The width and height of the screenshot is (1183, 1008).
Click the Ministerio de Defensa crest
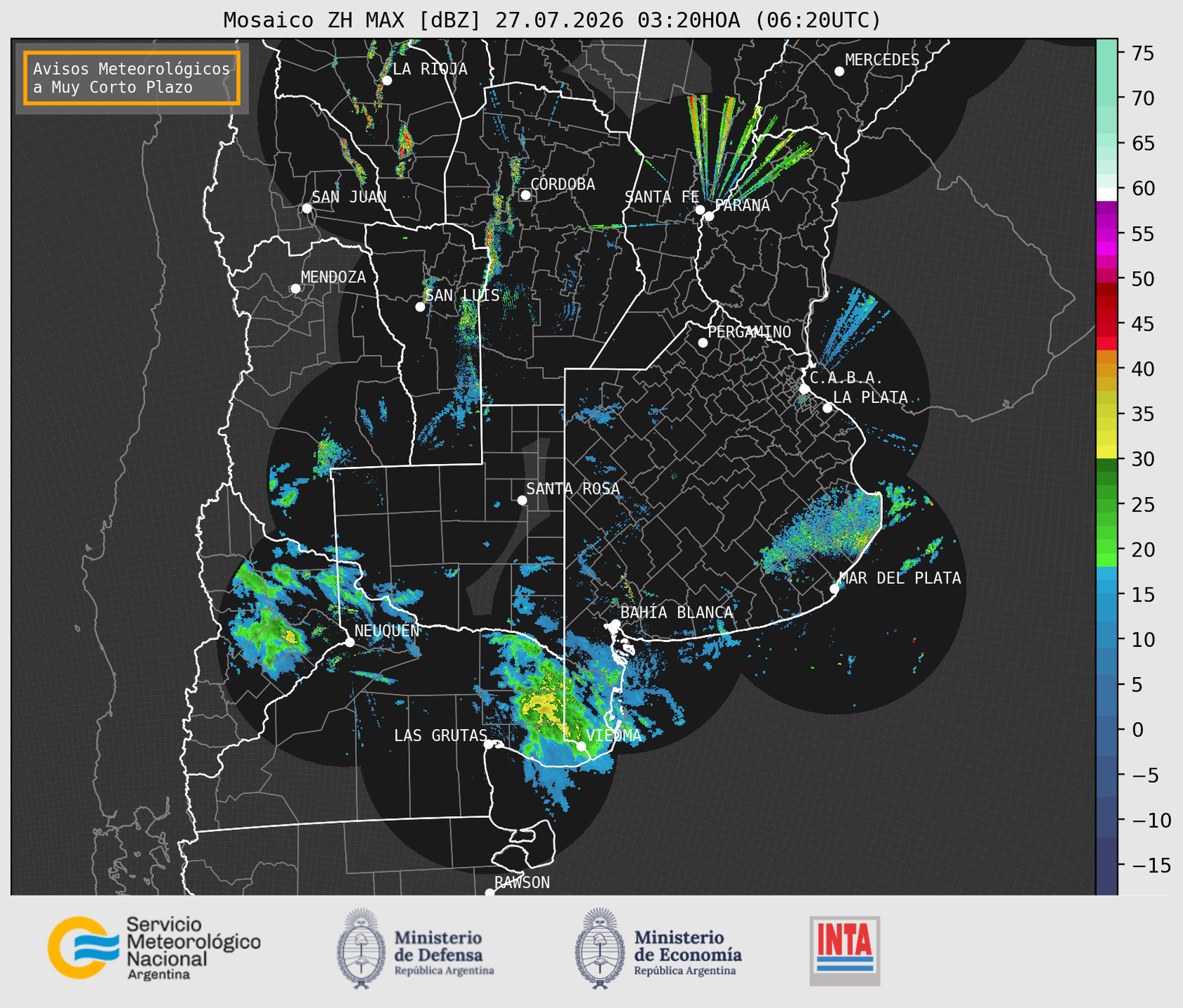coord(361,948)
